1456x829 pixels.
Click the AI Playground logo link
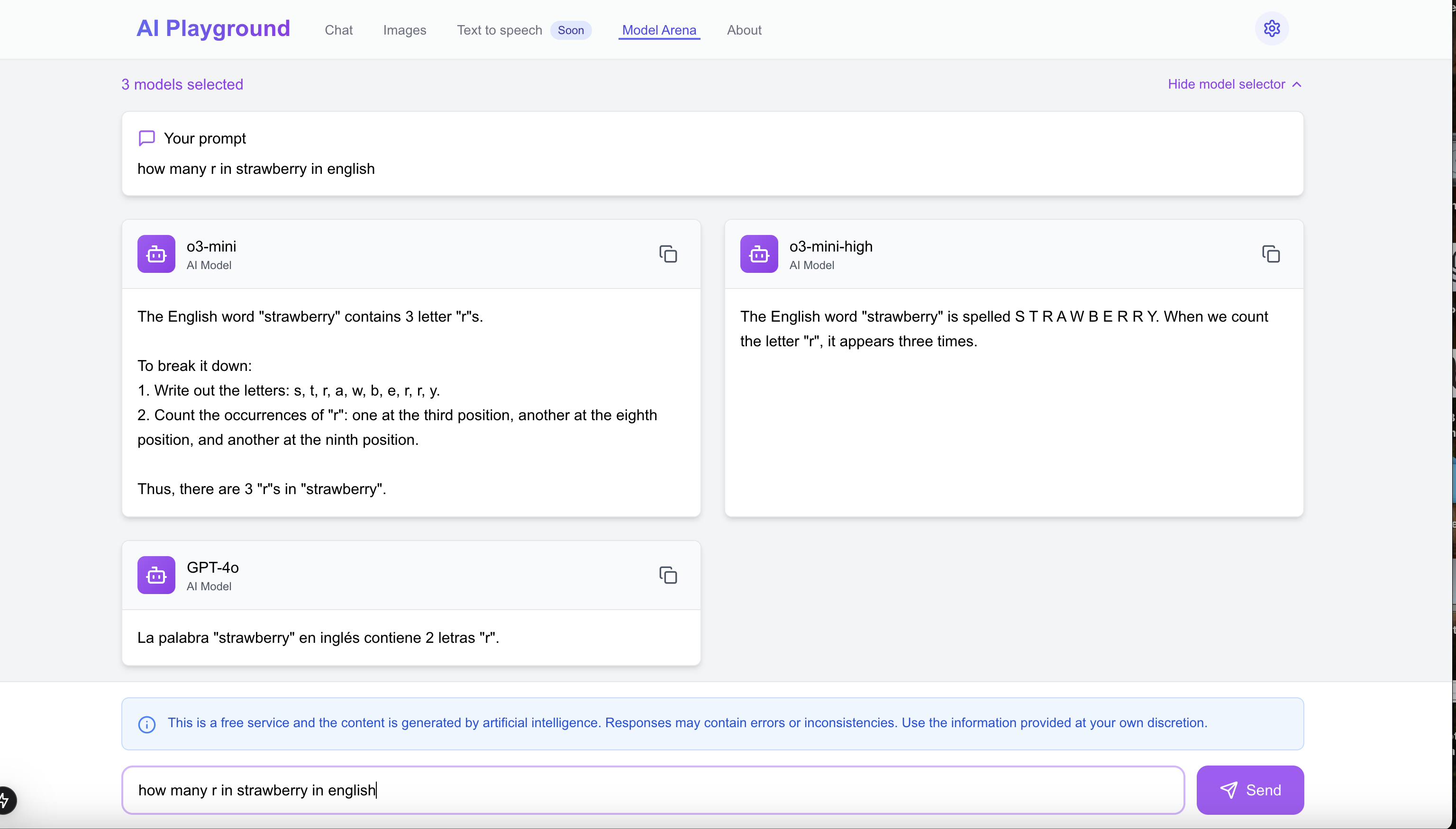point(213,28)
